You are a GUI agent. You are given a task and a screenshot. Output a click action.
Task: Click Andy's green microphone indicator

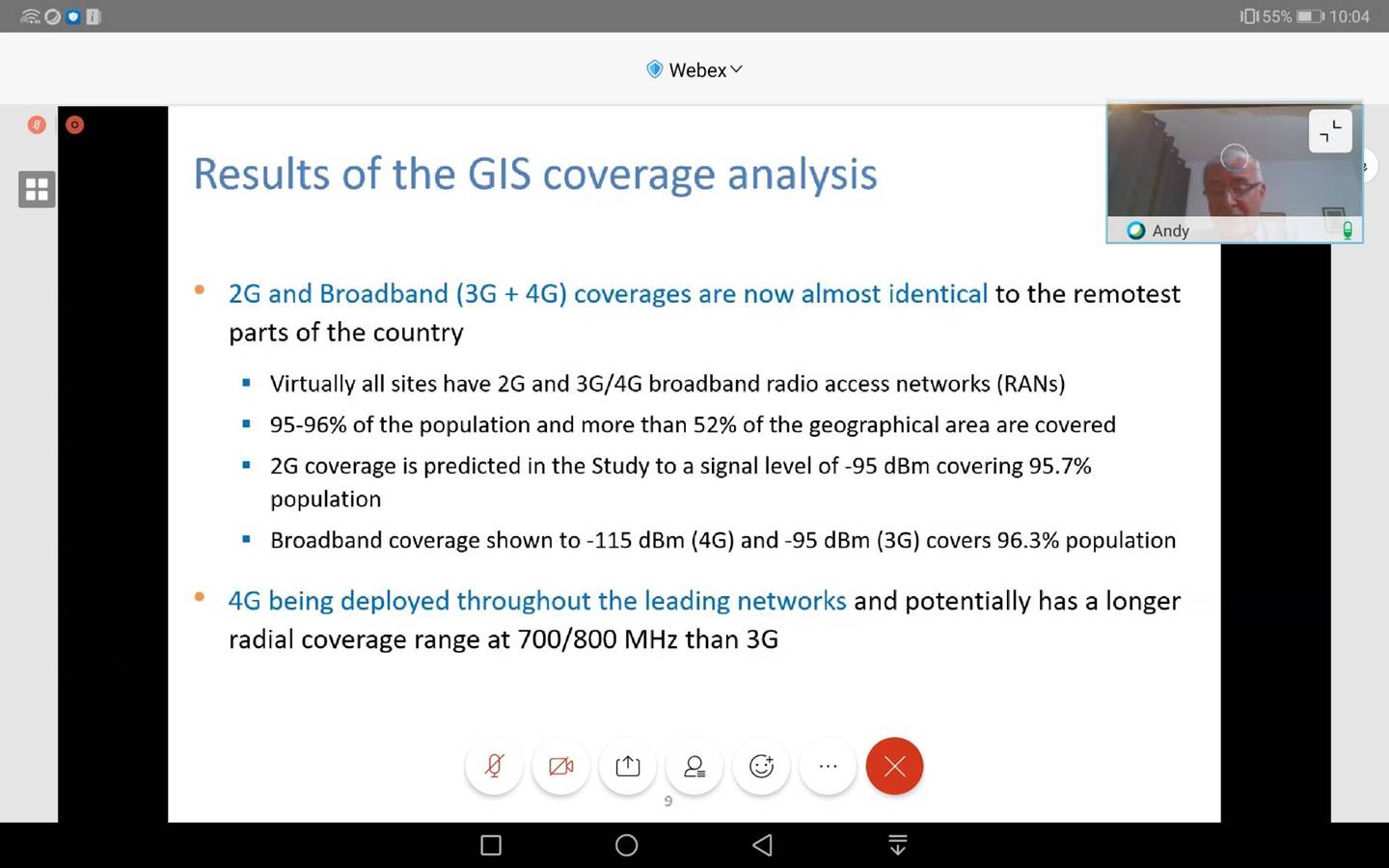click(x=1348, y=230)
